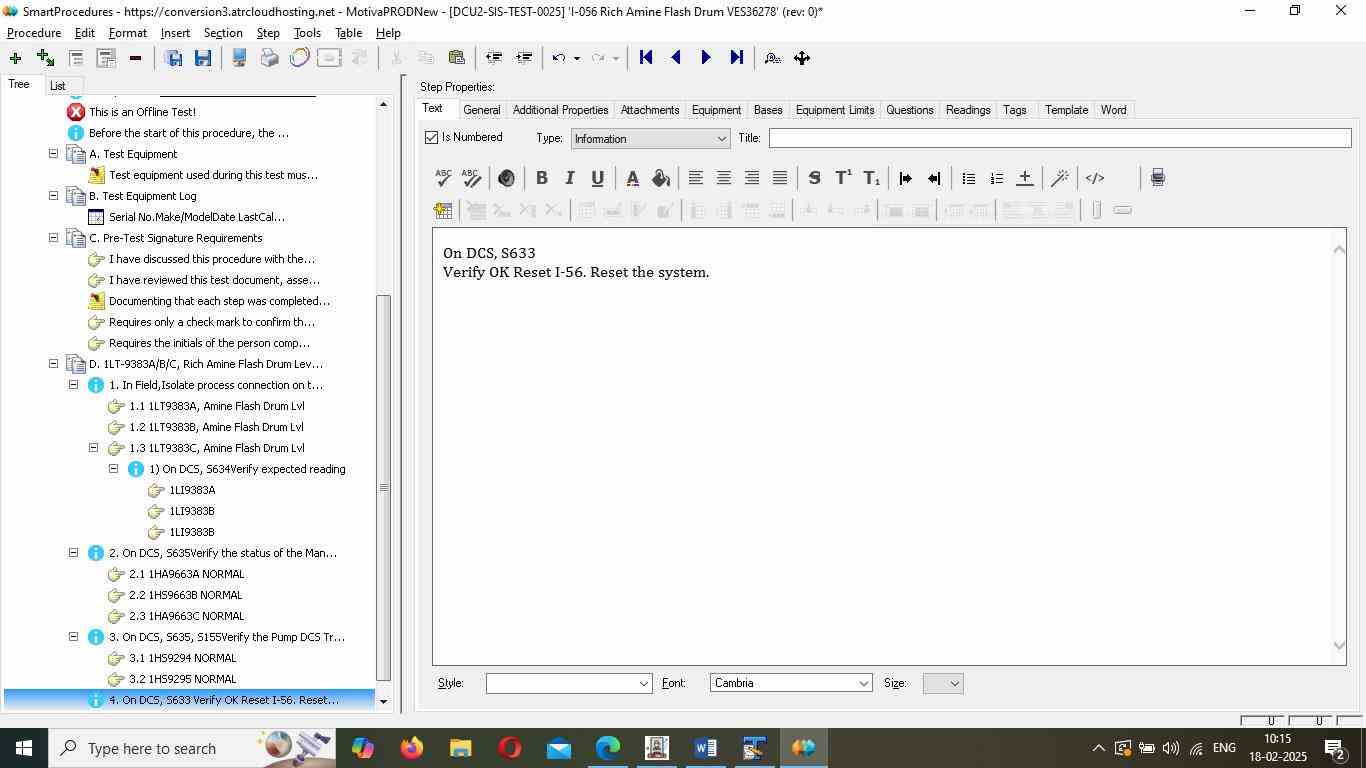
Task: Insert a new table icon
Action: [x=443, y=210]
